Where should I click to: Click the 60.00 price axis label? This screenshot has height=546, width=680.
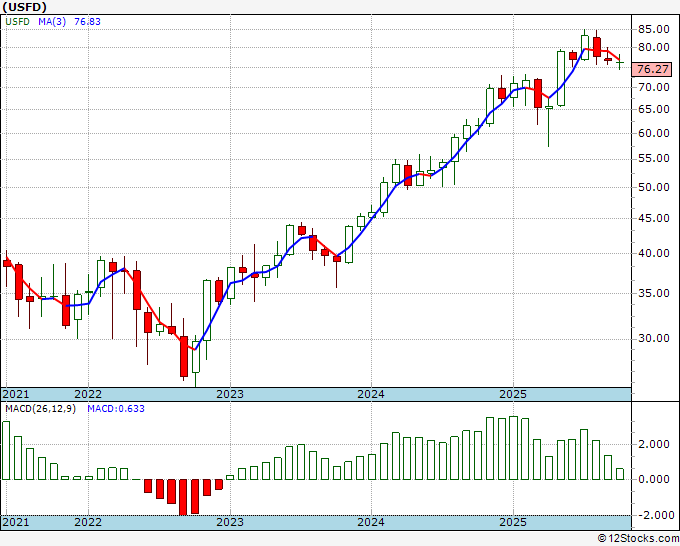point(654,133)
